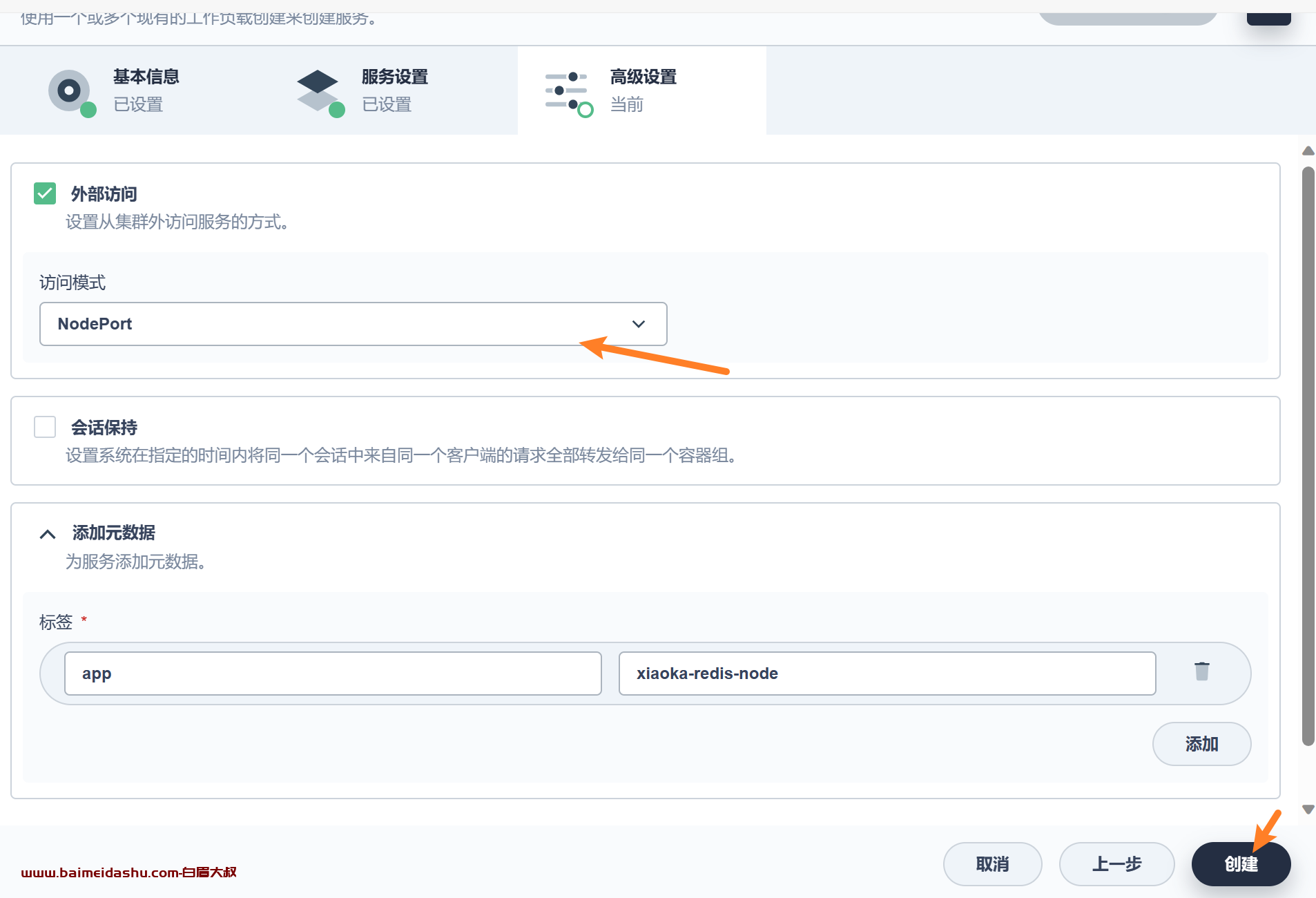This screenshot has width=1316, height=898.
Task: Uncheck the External Access (外部访问) checkbox
Action: coord(45,193)
